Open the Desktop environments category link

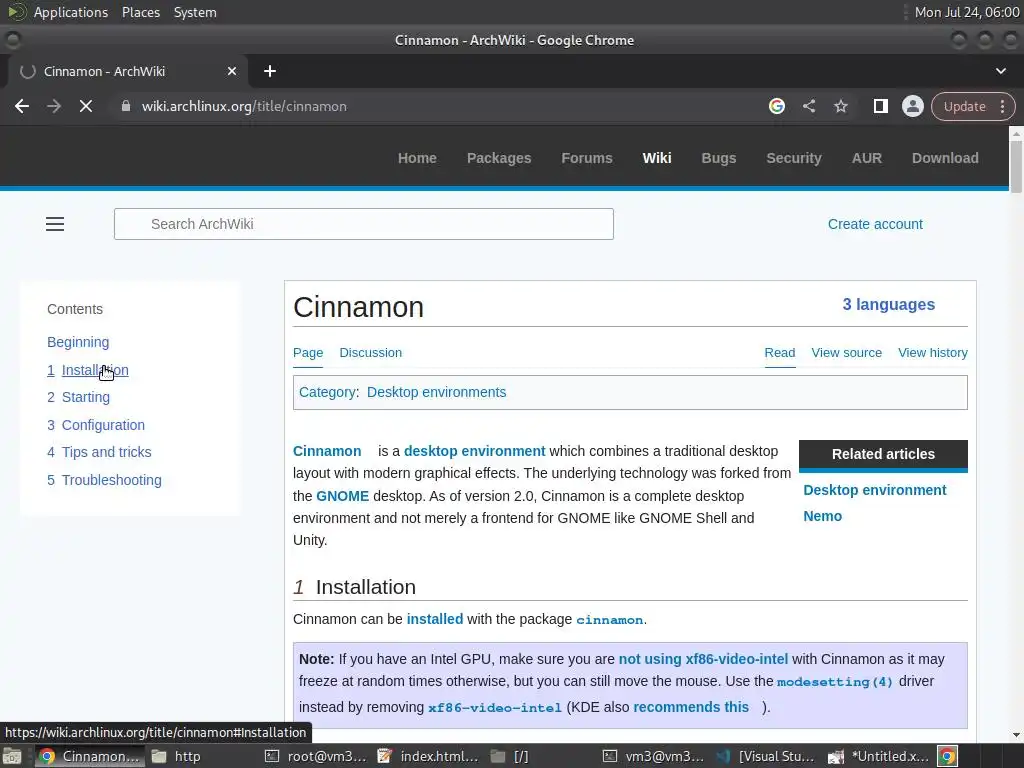(x=436, y=392)
